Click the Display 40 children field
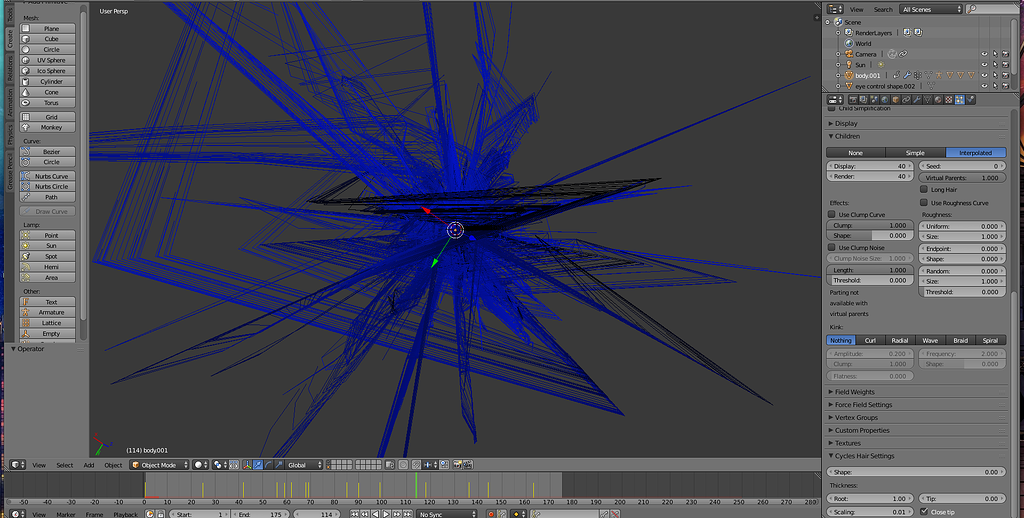 point(870,166)
